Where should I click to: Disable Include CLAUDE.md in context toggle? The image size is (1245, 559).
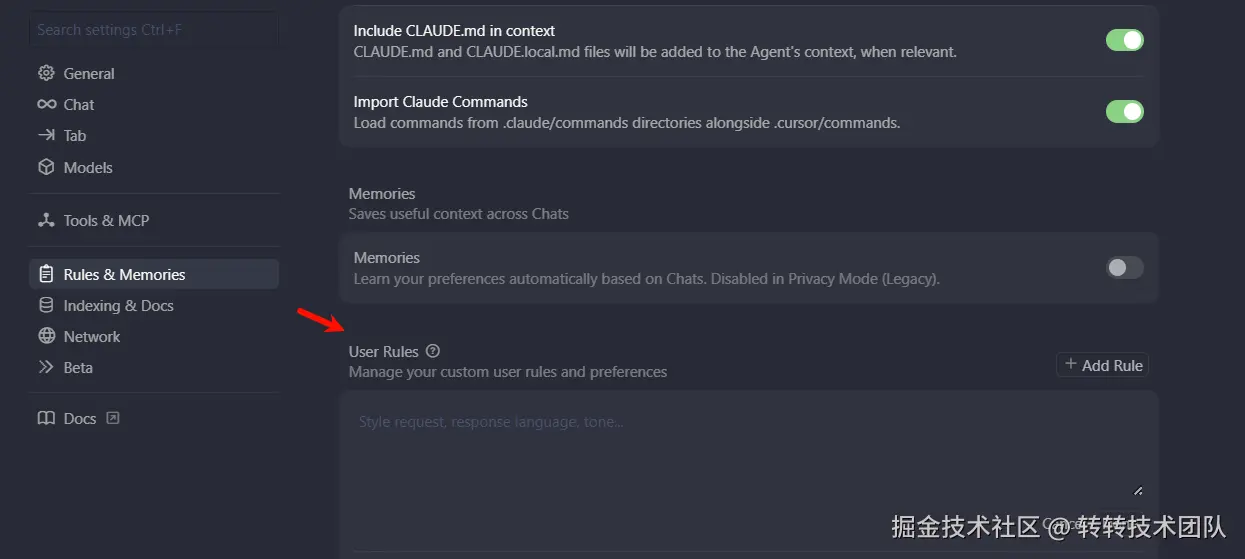click(1124, 40)
